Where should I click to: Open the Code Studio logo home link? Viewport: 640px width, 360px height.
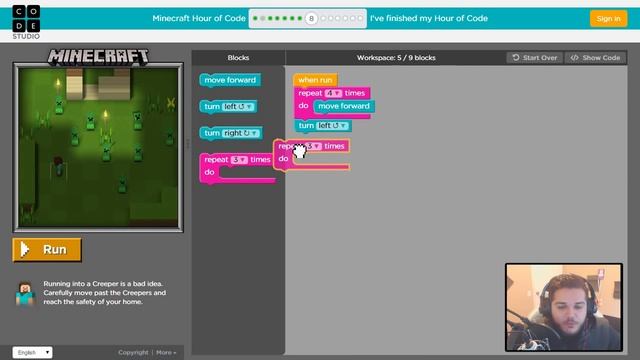[26, 22]
